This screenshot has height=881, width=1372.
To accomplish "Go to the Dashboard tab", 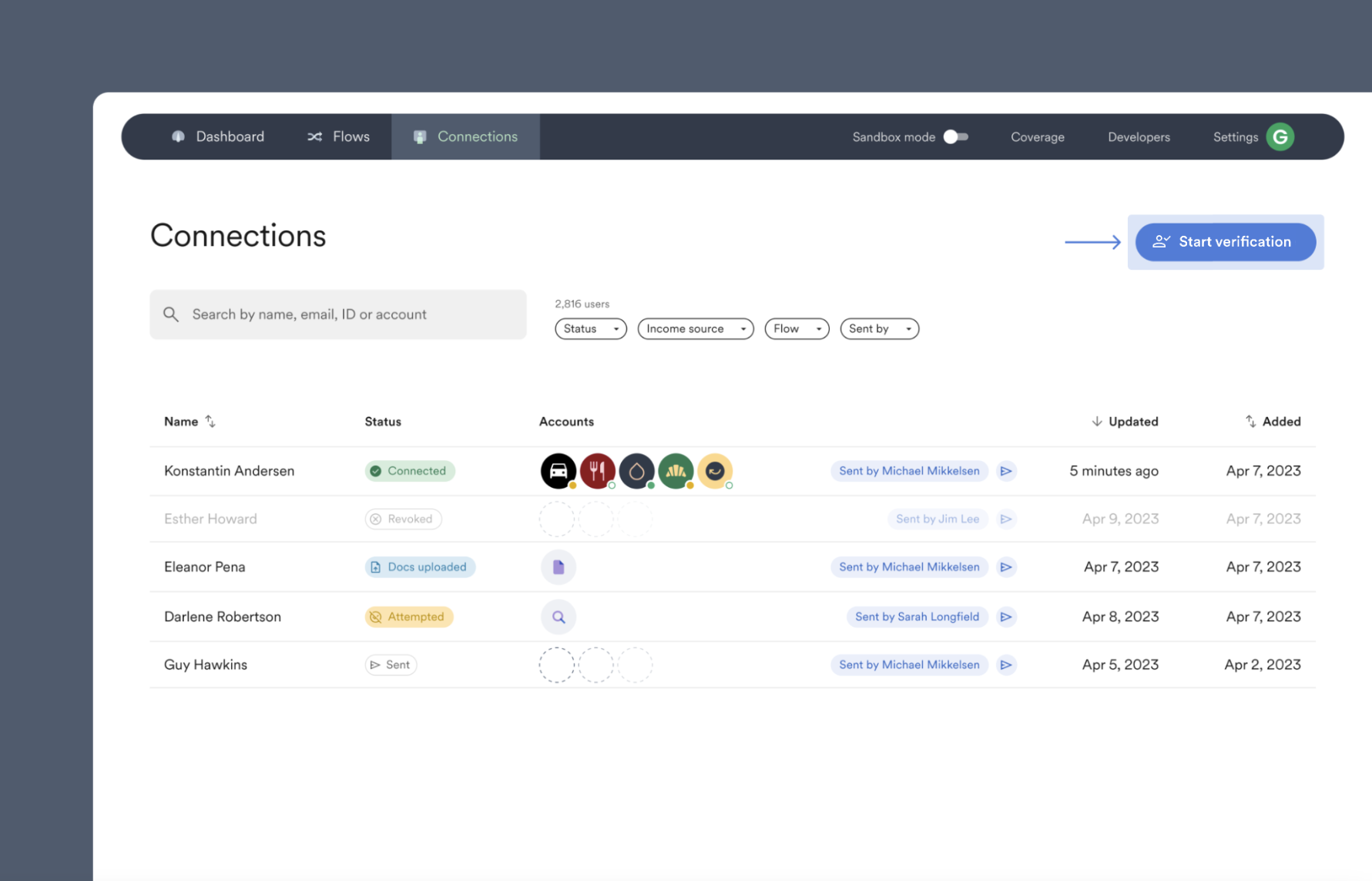I will (x=218, y=137).
